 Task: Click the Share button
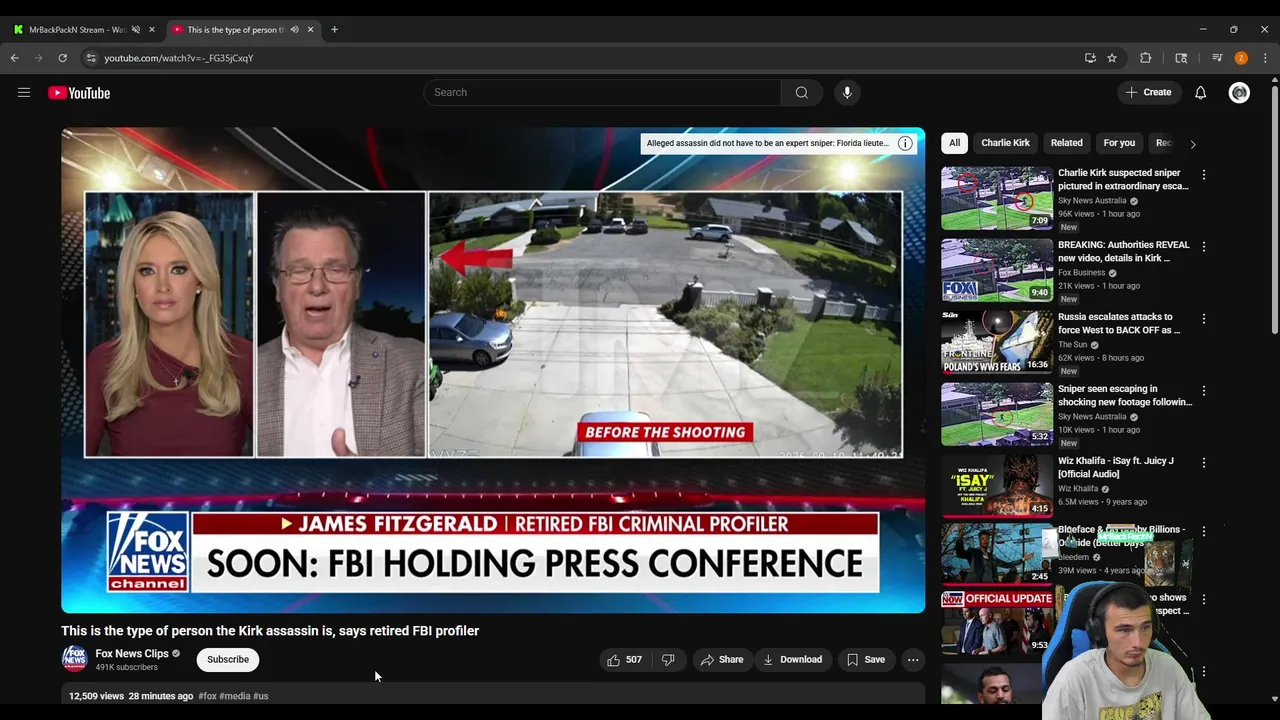coord(722,659)
